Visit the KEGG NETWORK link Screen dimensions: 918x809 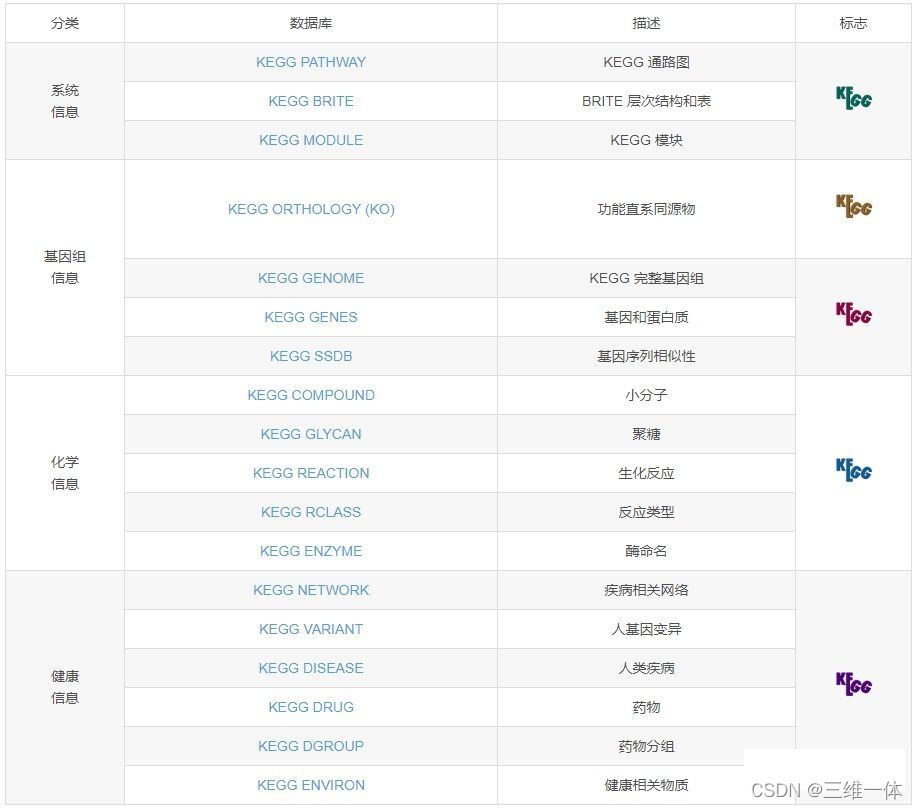(x=311, y=590)
